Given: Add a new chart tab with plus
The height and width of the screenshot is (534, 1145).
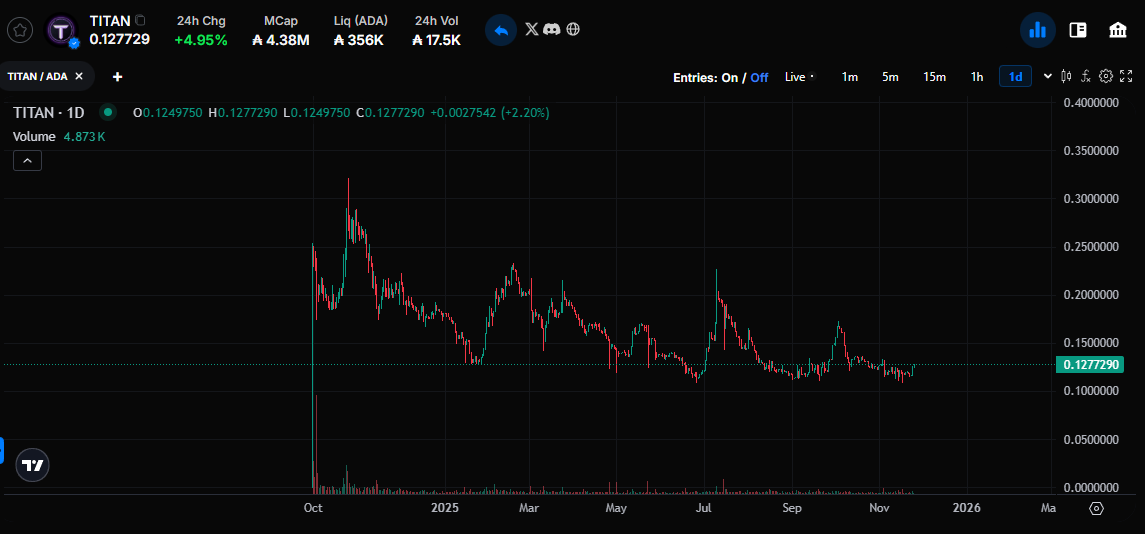Looking at the screenshot, I should 118,77.
